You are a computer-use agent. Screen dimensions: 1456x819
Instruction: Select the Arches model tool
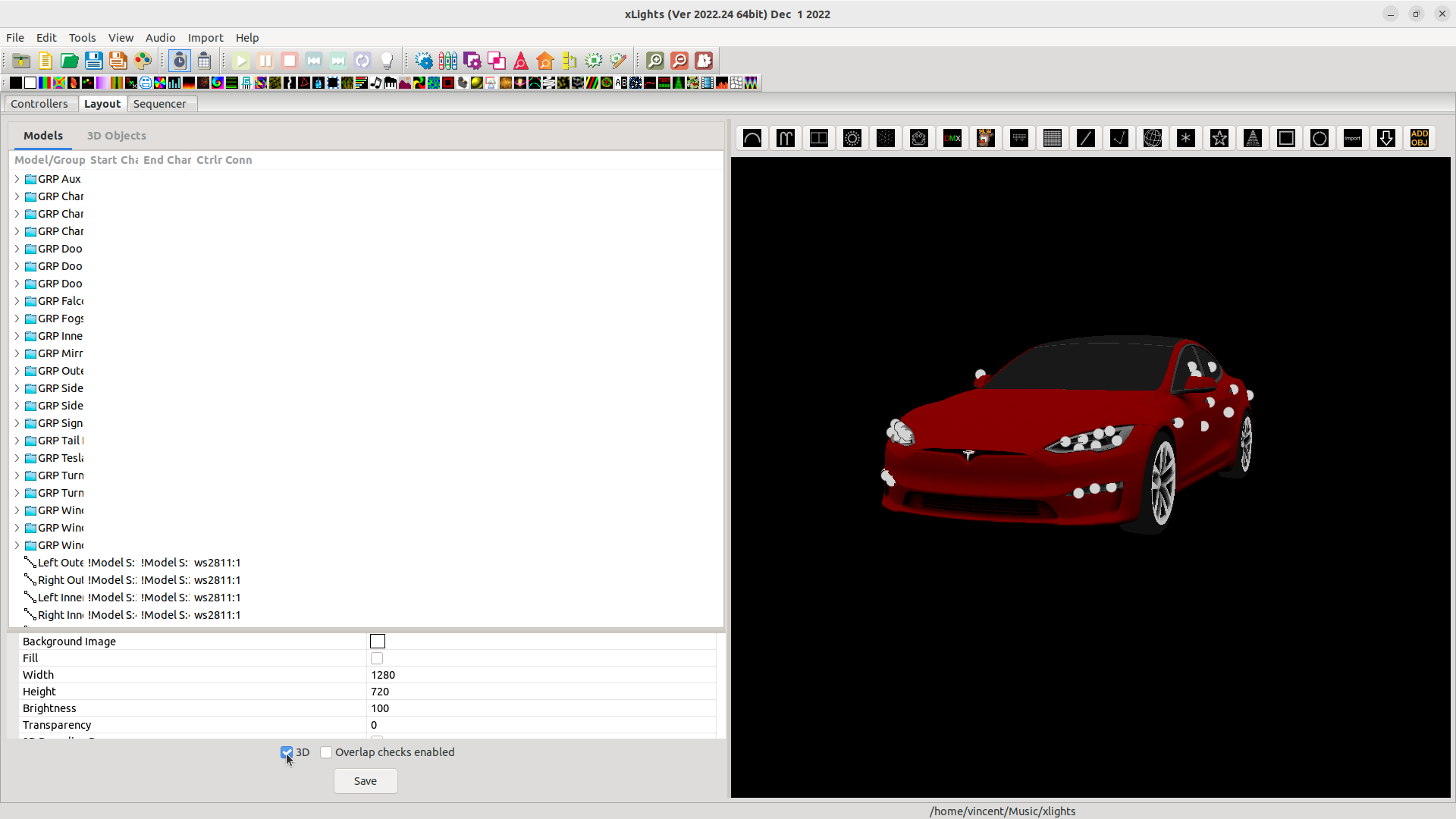click(752, 138)
